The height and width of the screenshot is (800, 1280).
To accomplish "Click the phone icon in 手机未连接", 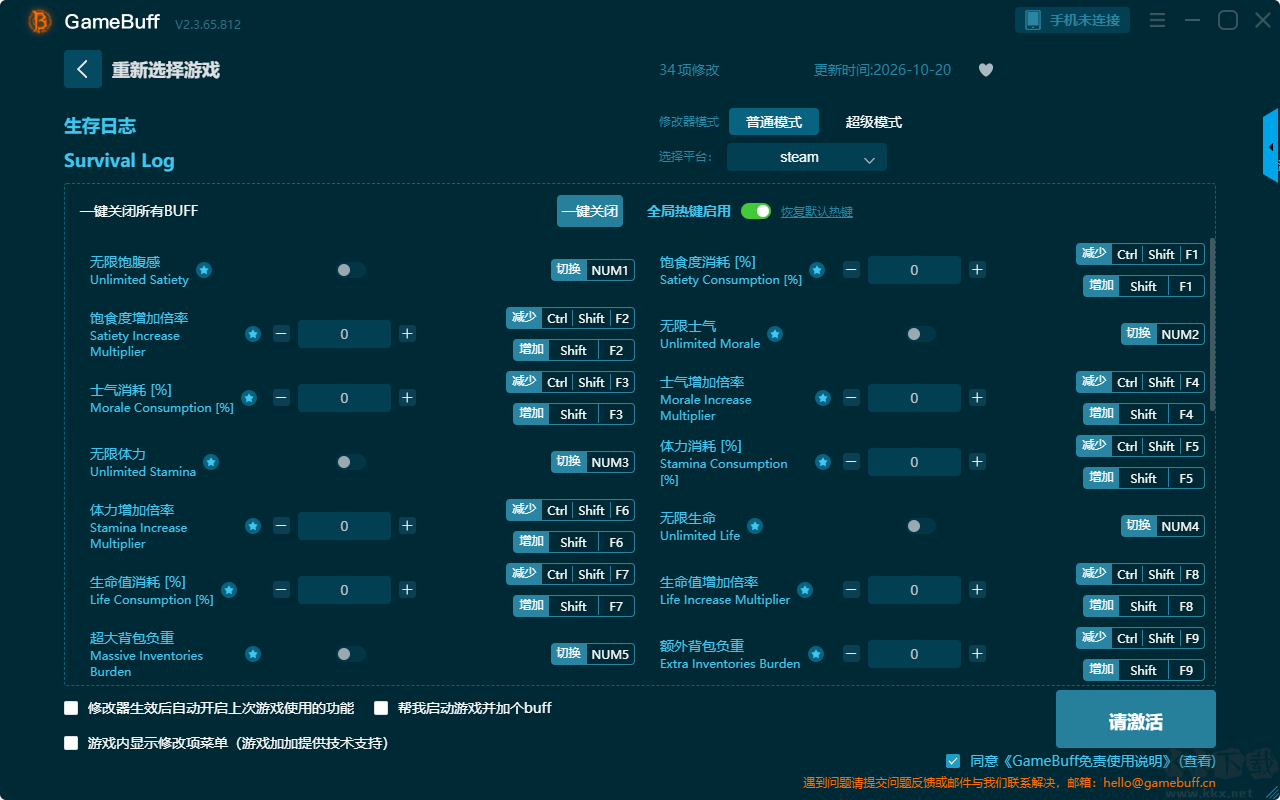I will [1033, 20].
